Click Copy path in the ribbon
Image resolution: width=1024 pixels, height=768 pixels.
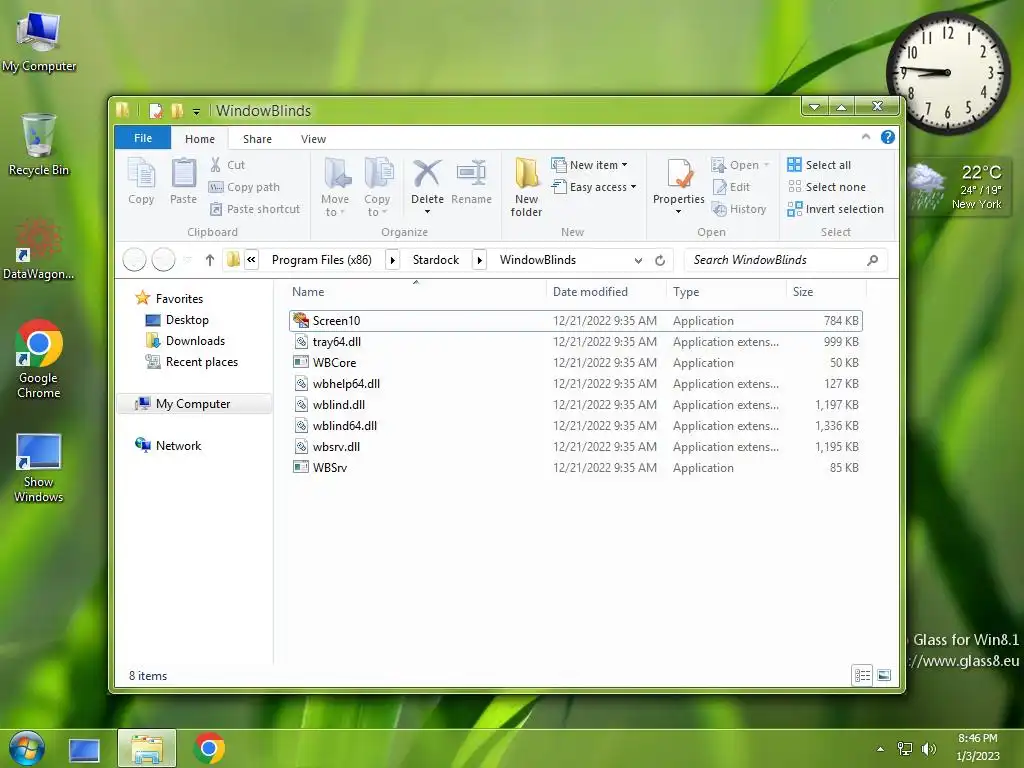(244, 187)
